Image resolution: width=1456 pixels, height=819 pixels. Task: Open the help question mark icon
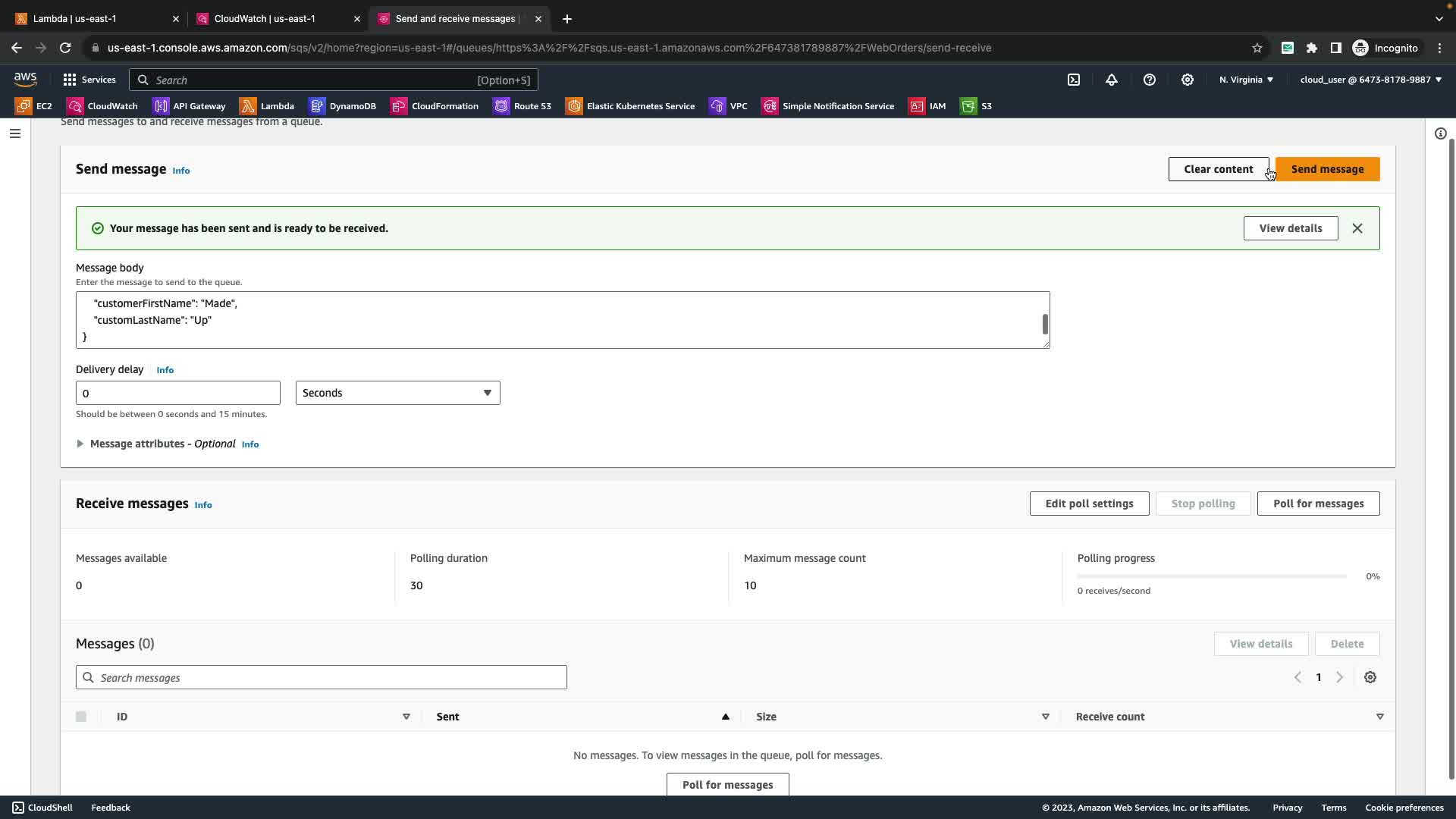pos(1150,80)
